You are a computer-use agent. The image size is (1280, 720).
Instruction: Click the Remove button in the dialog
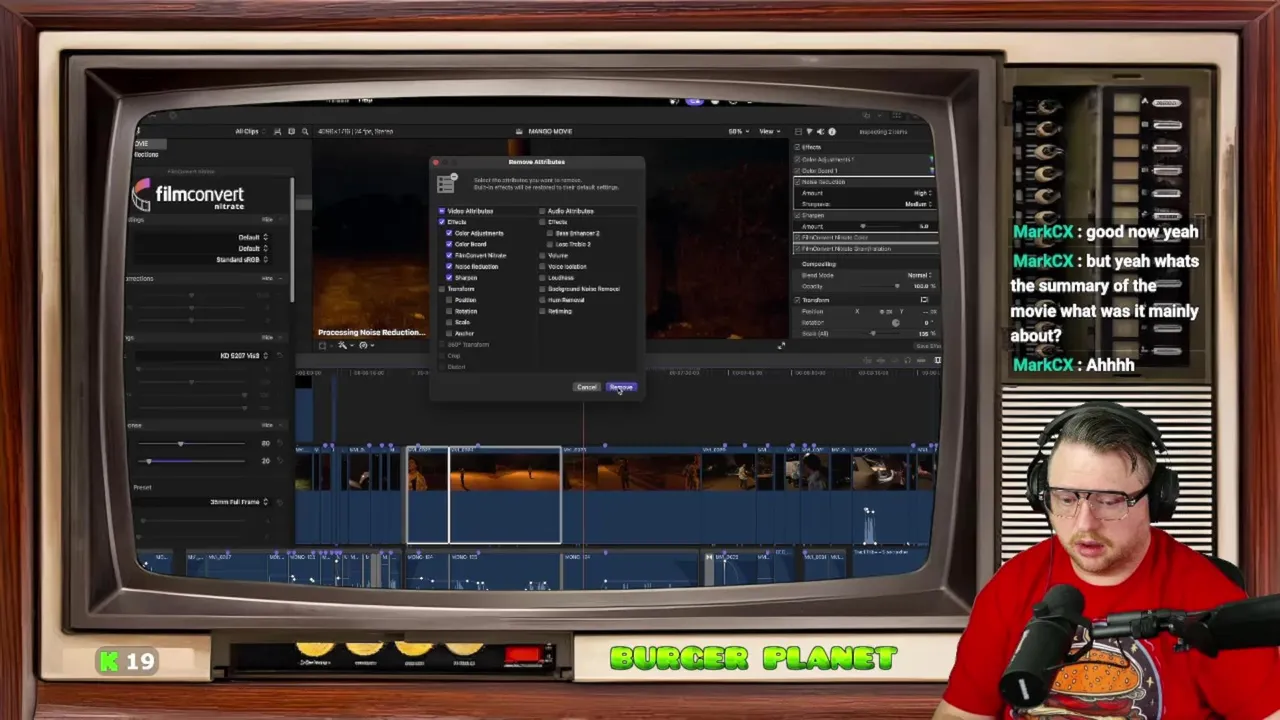621,387
